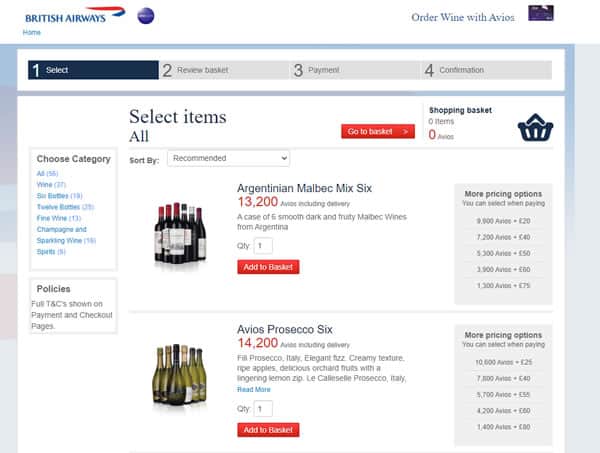Go to step 3 Payment
Screen dimensions: 600x453
click(355, 70)
